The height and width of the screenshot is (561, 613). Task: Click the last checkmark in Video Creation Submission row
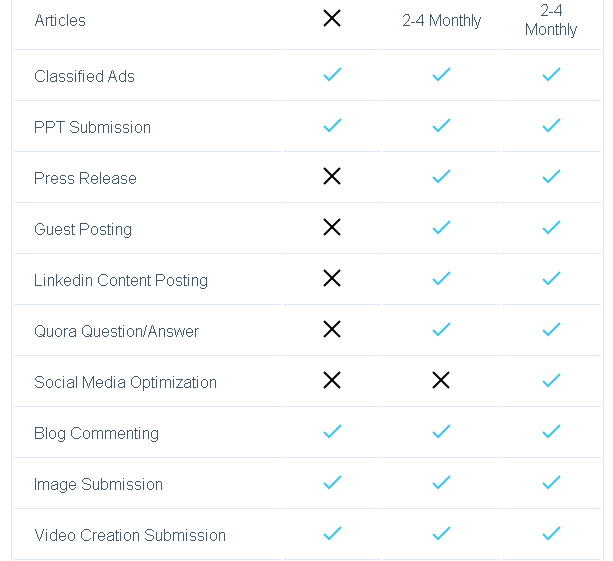551,534
